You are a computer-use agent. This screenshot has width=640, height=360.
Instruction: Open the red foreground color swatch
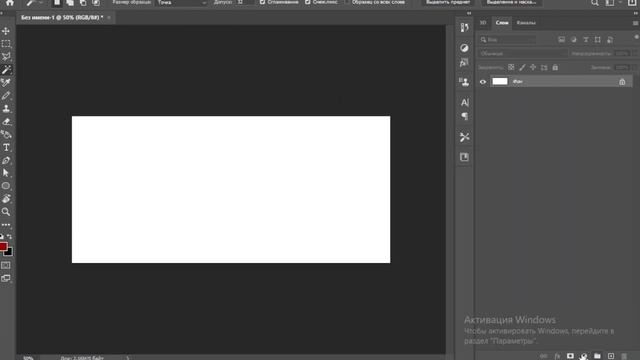click(3, 246)
